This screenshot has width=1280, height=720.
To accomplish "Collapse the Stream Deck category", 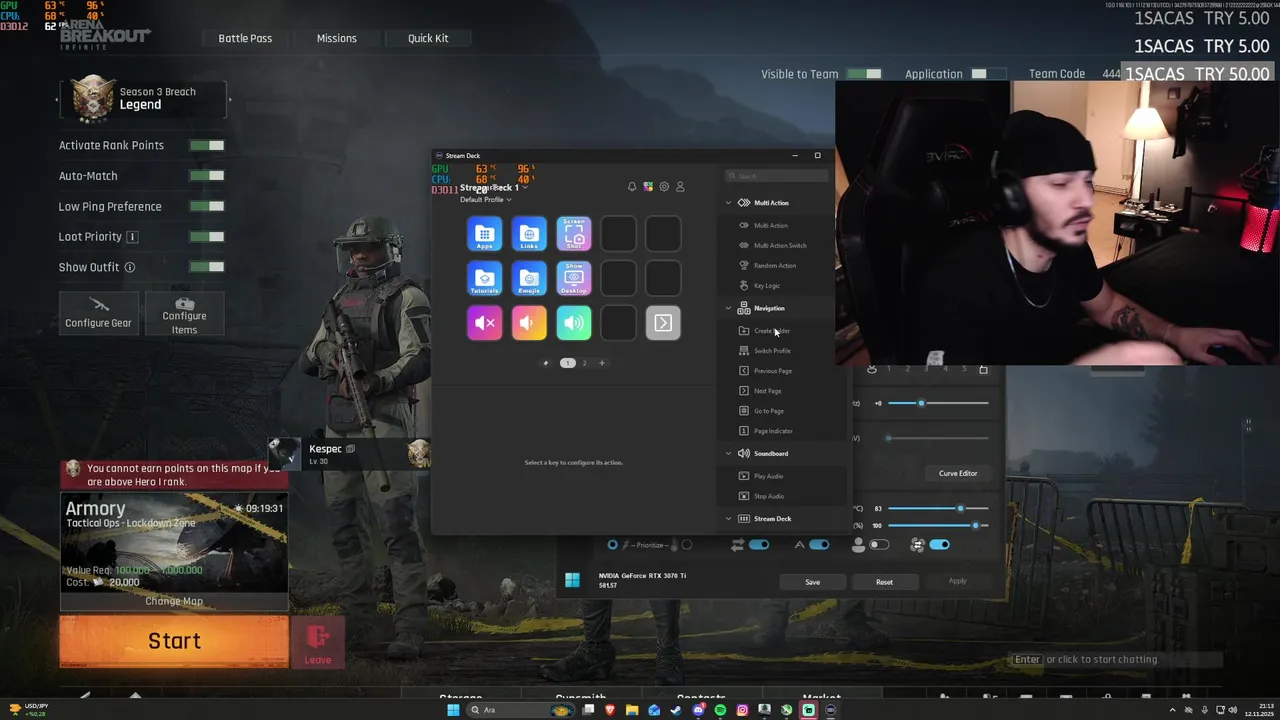I will (728, 519).
